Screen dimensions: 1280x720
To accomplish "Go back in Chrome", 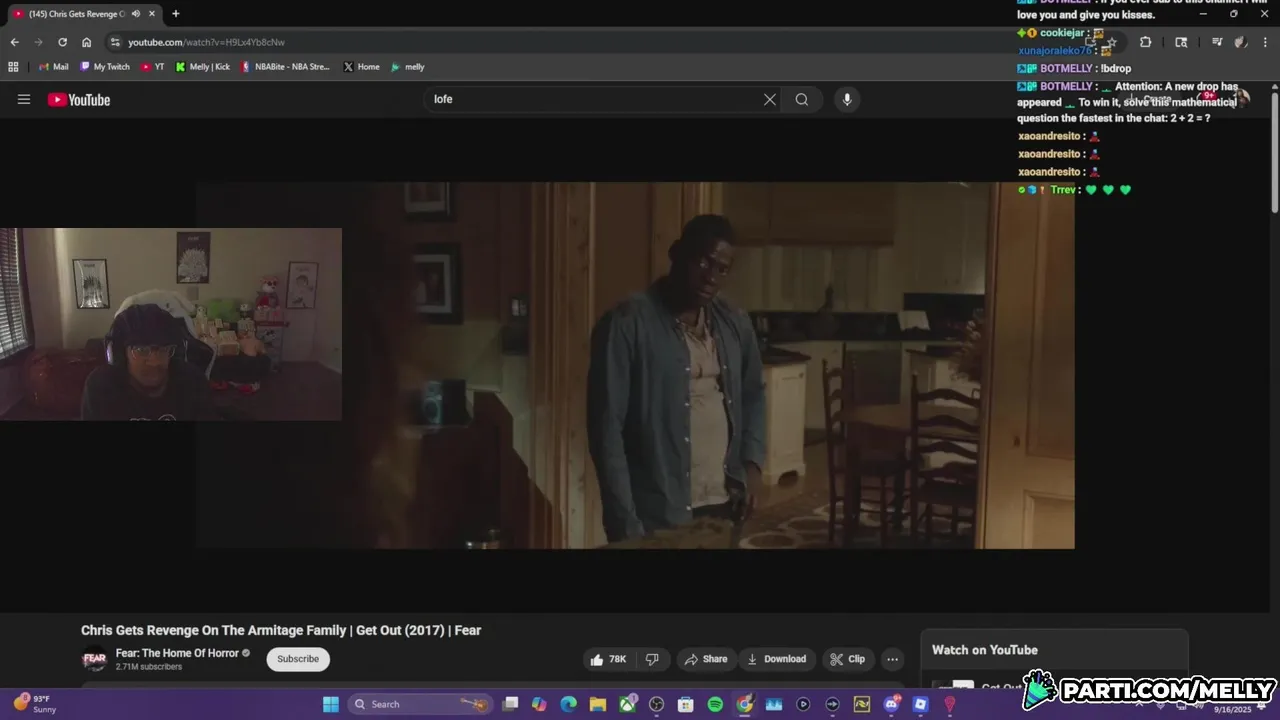I will click(x=14, y=42).
